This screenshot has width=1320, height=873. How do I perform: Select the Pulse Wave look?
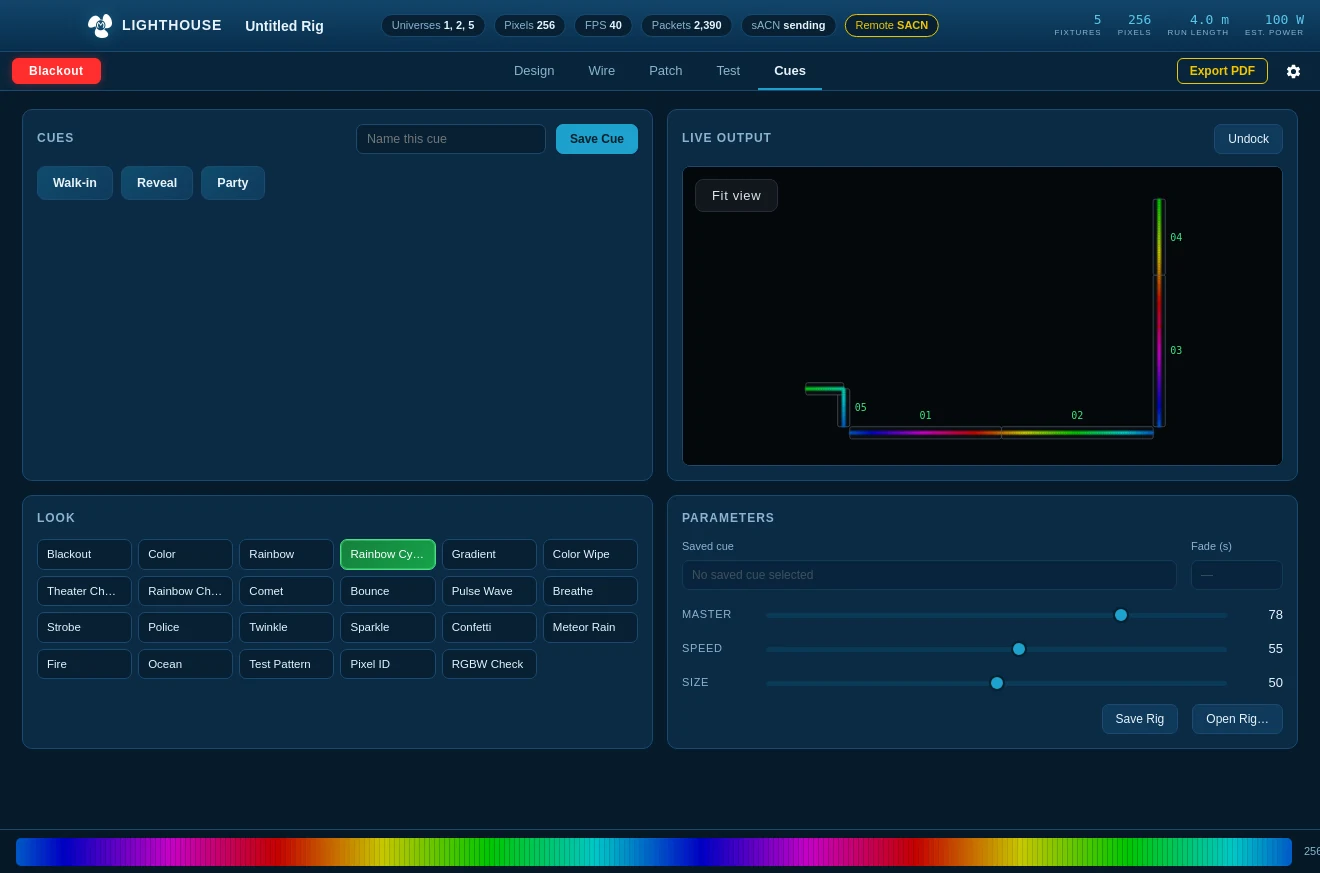489,591
